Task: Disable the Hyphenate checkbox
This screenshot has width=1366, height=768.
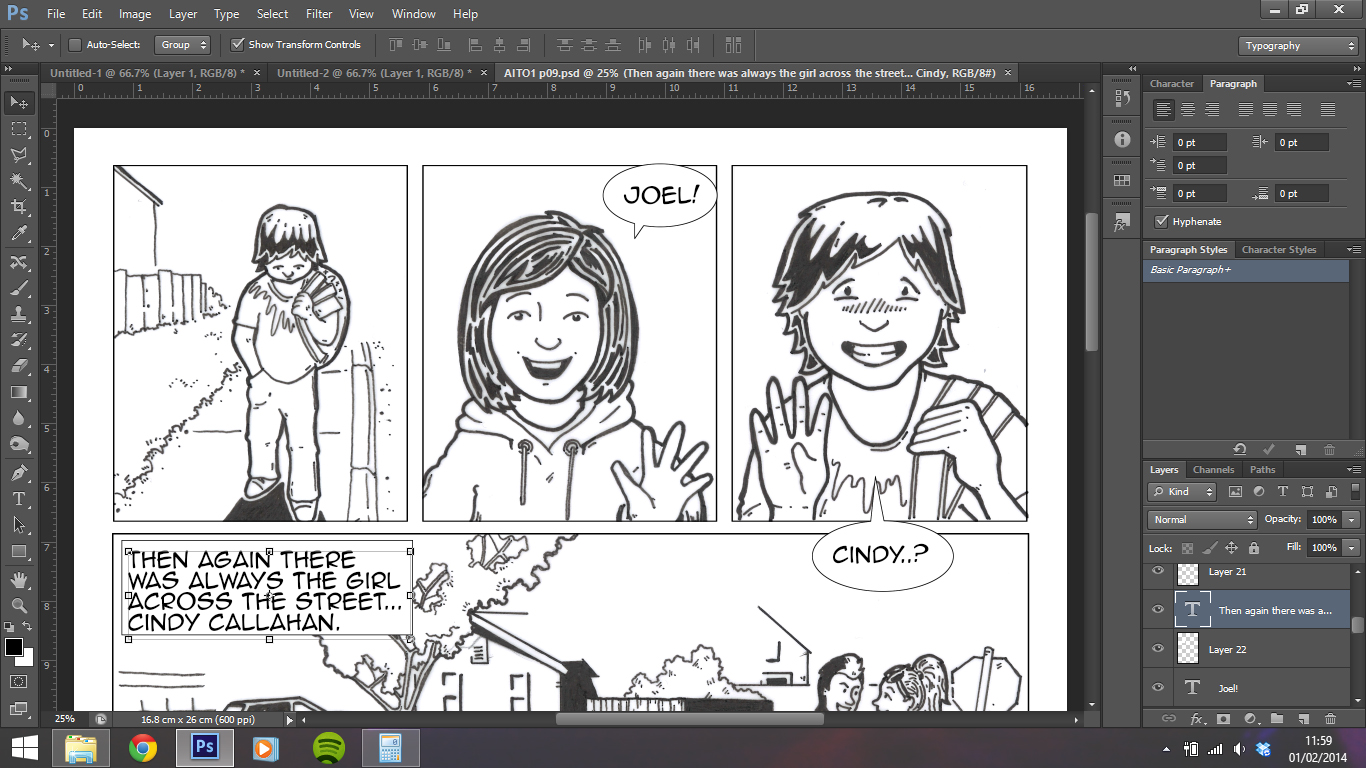Action: [x=1161, y=222]
